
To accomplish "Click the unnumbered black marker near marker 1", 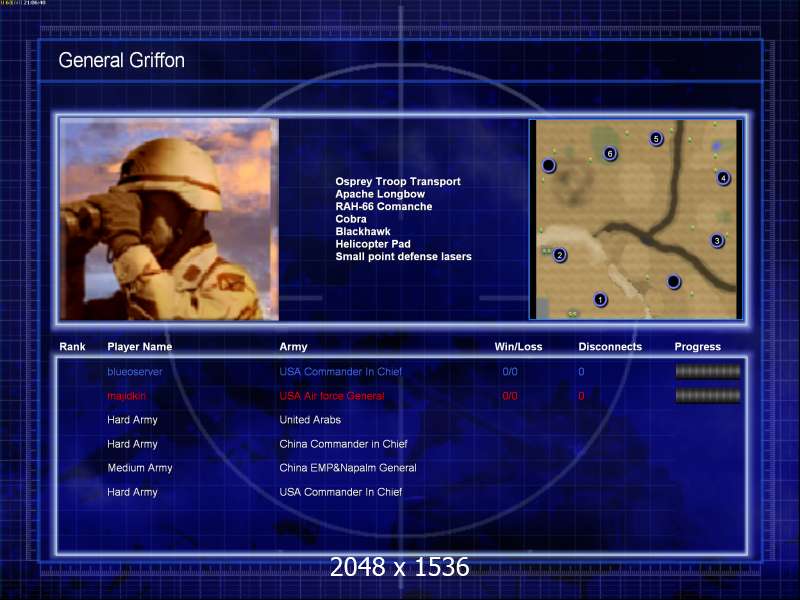I will pos(673,282).
